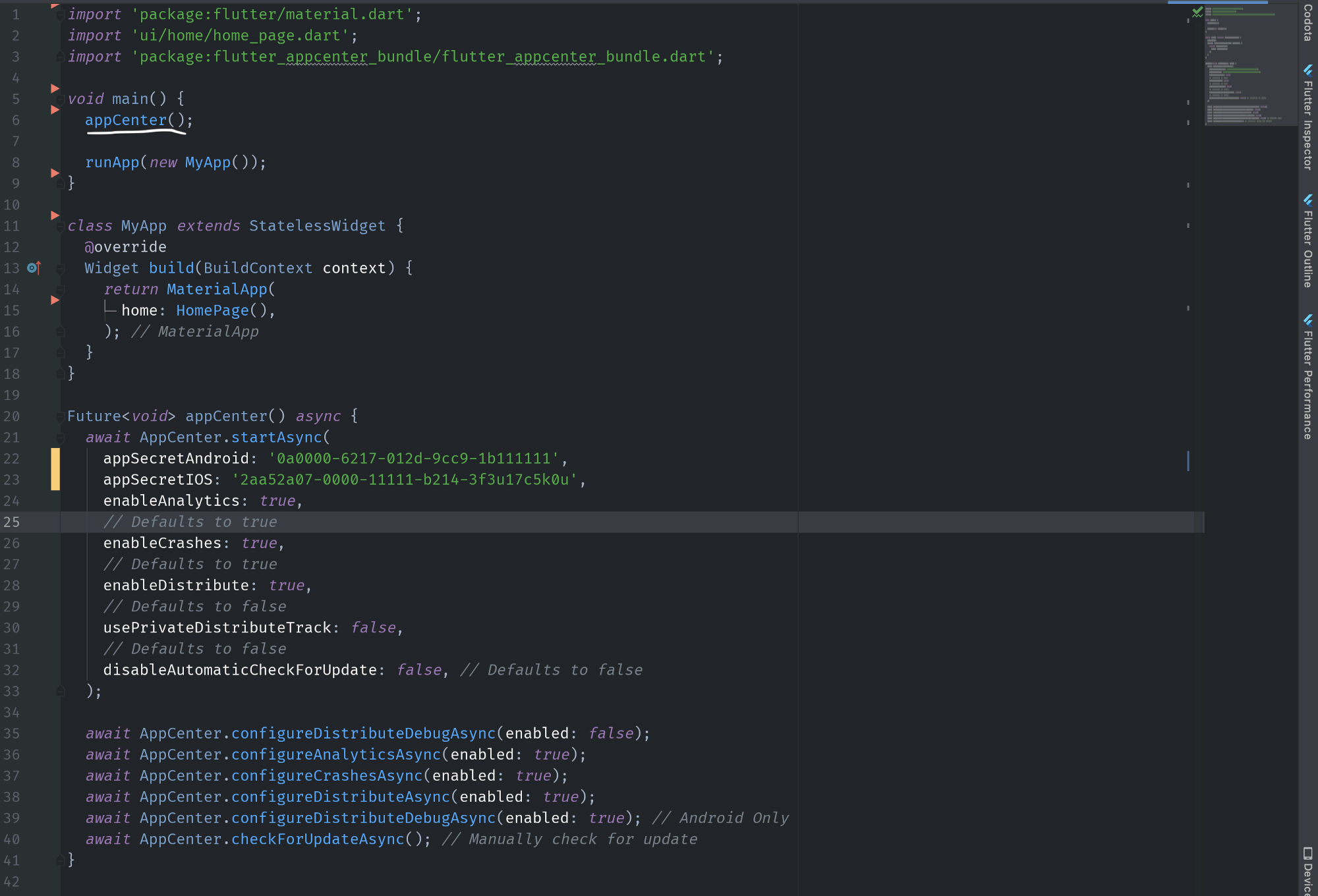The height and width of the screenshot is (896, 1318).
Task: Click the underlined appCenter() call in main
Action: coord(126,120)
